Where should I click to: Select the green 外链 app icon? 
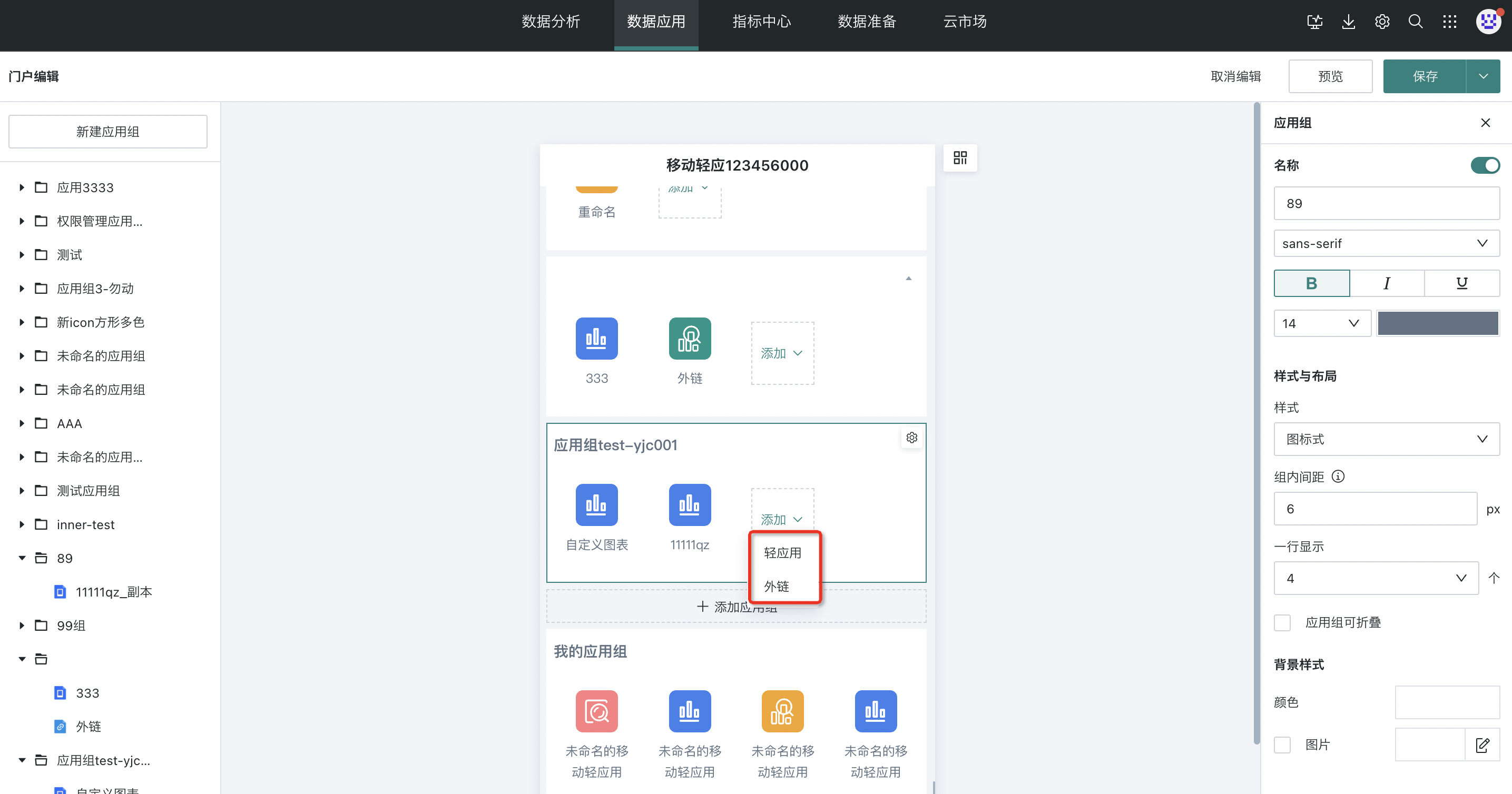[x=690, y=339]
